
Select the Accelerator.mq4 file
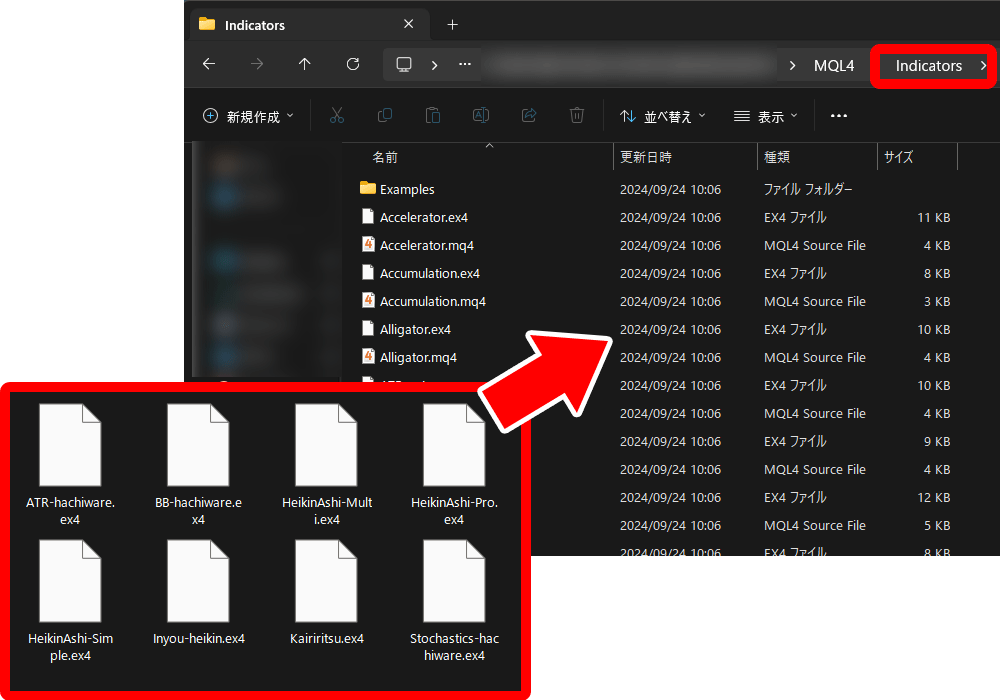426,245
